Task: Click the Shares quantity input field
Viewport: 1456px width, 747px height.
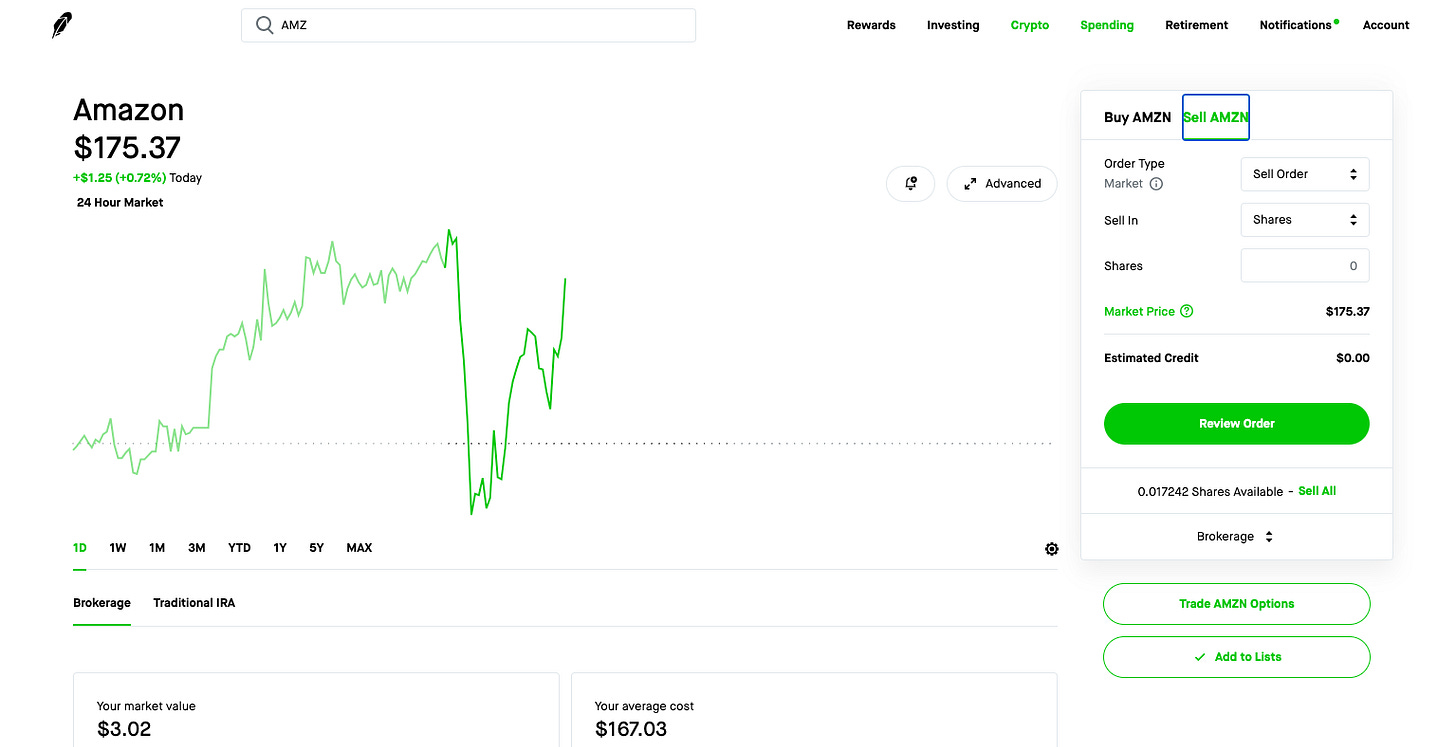Action: click(1305, 266)
